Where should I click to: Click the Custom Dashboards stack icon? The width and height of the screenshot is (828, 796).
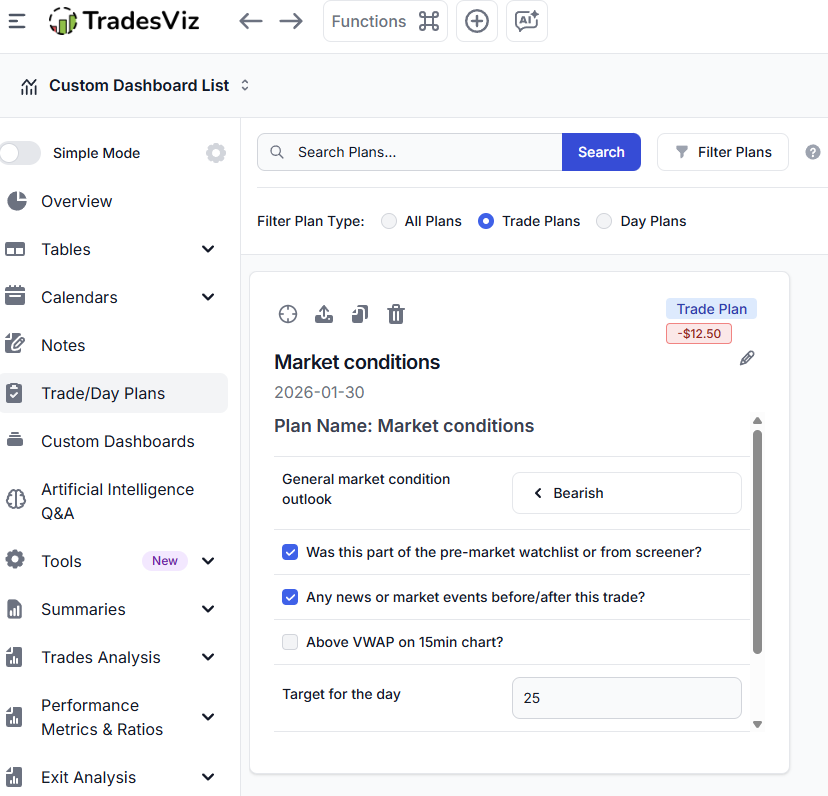click(15, 439)
